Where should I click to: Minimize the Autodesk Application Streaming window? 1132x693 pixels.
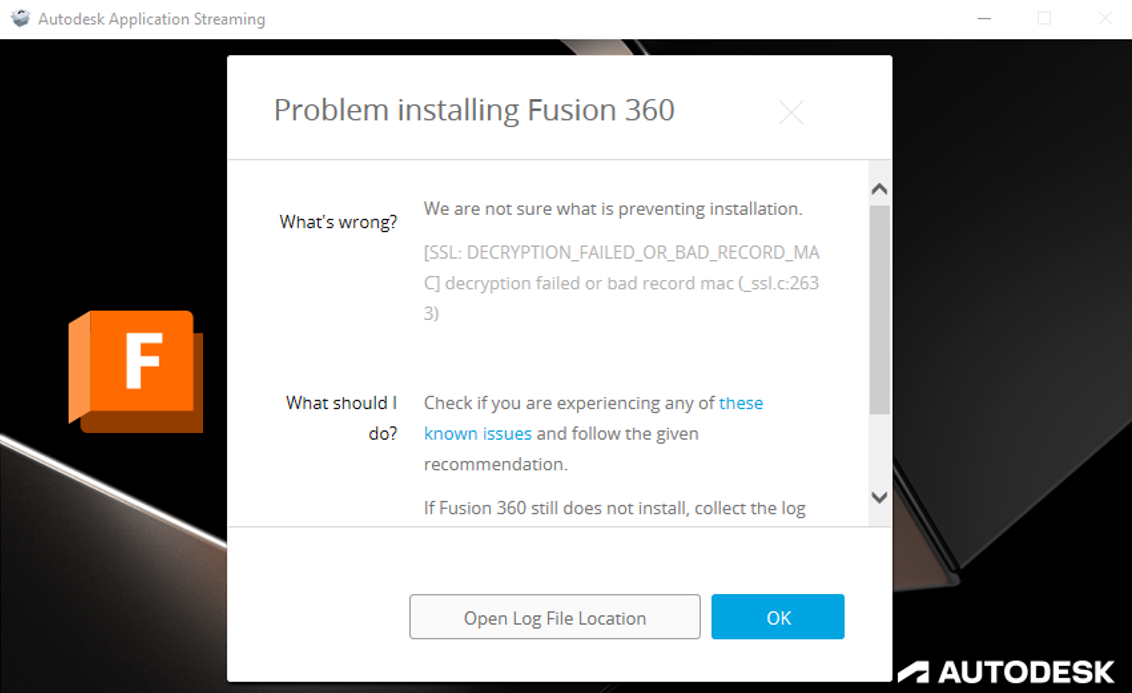pos(985,18)
